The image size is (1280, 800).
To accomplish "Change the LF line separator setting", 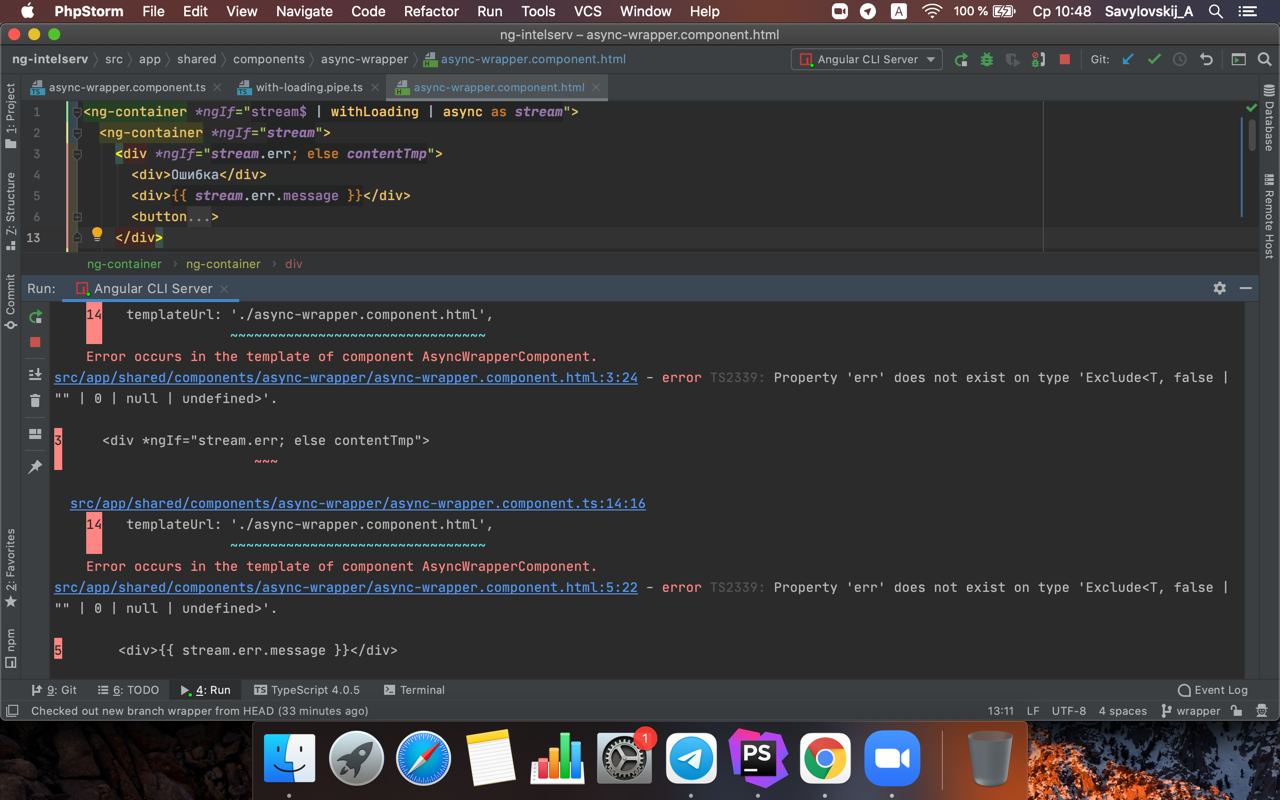I will (1033, 711).
